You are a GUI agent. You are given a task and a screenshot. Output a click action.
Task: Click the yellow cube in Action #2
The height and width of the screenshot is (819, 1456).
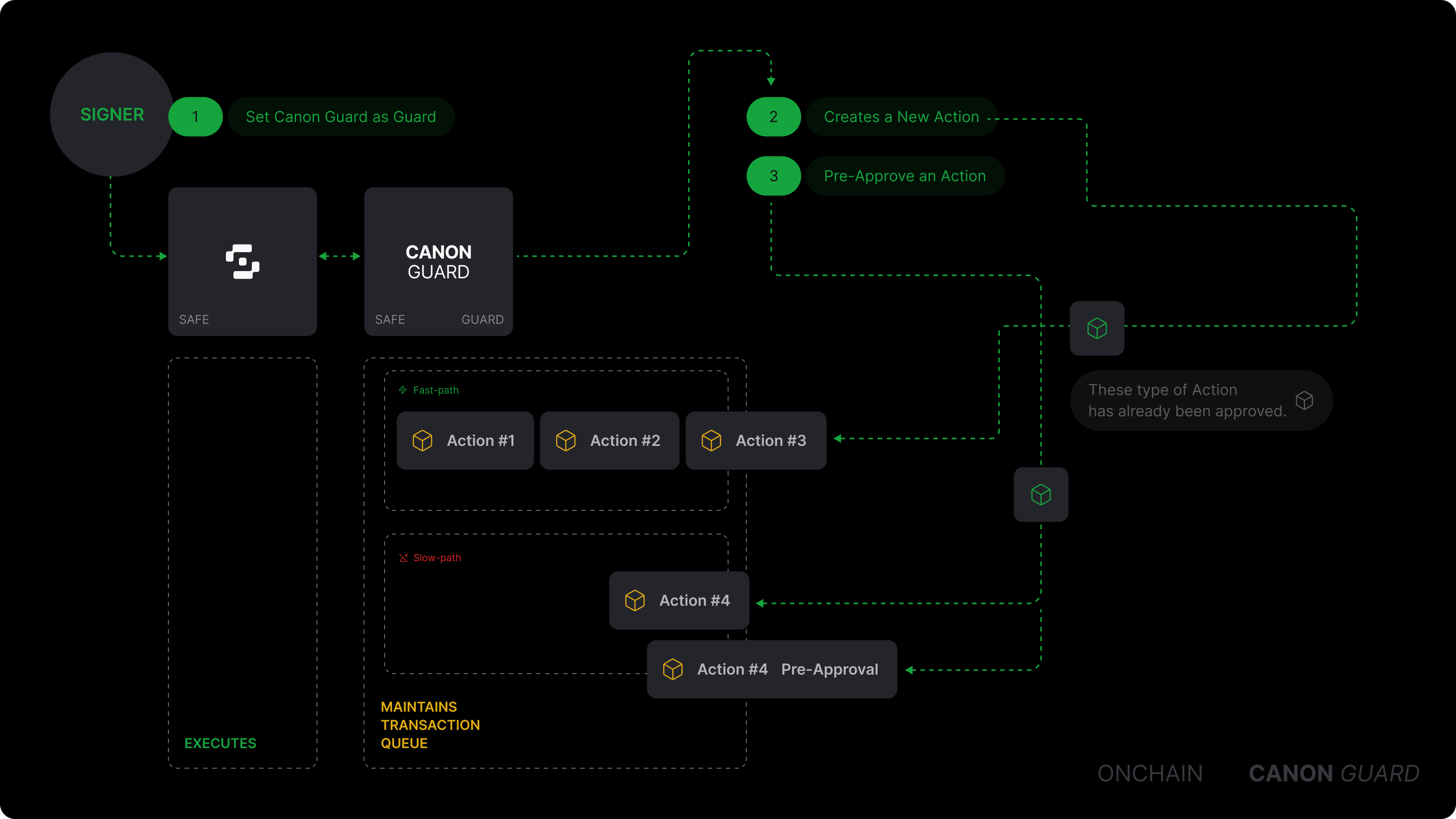[x=565, y=440]
